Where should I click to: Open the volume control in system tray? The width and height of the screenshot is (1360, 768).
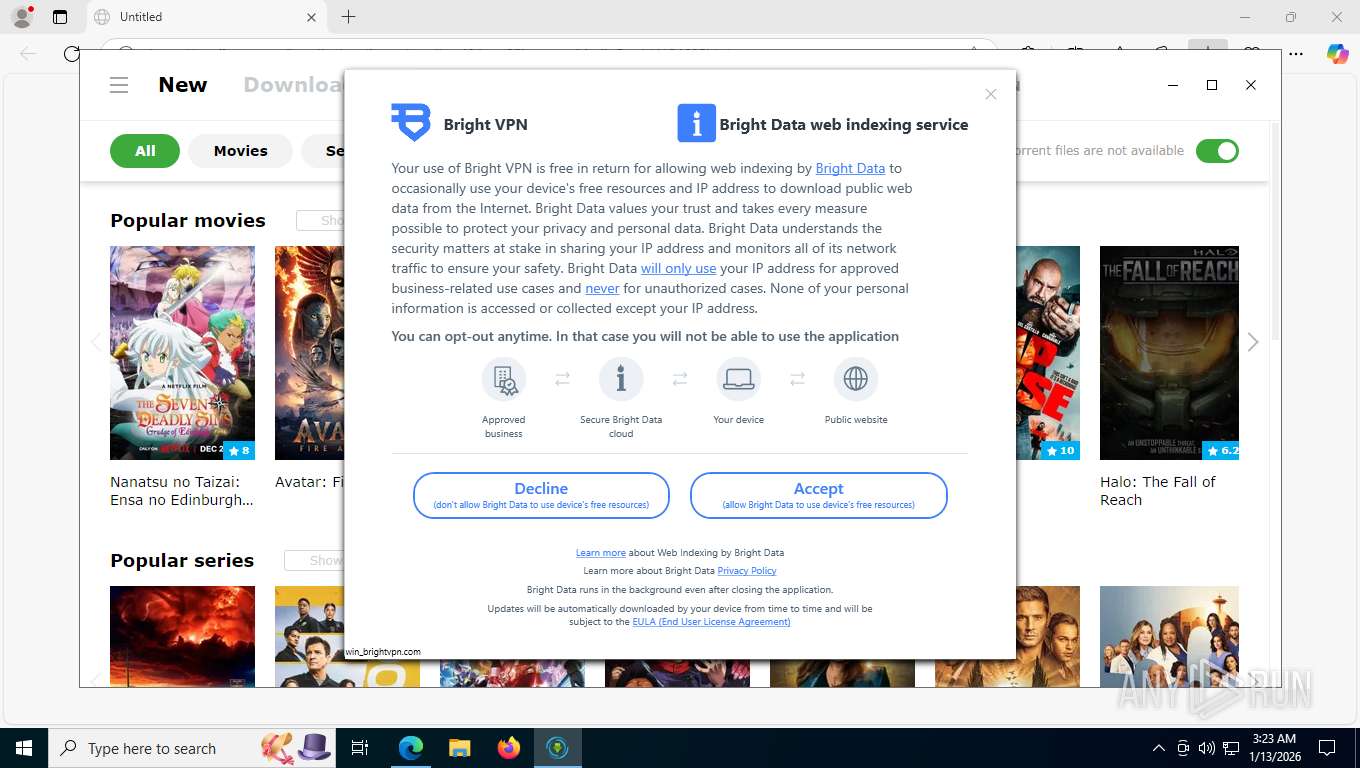1207,748
